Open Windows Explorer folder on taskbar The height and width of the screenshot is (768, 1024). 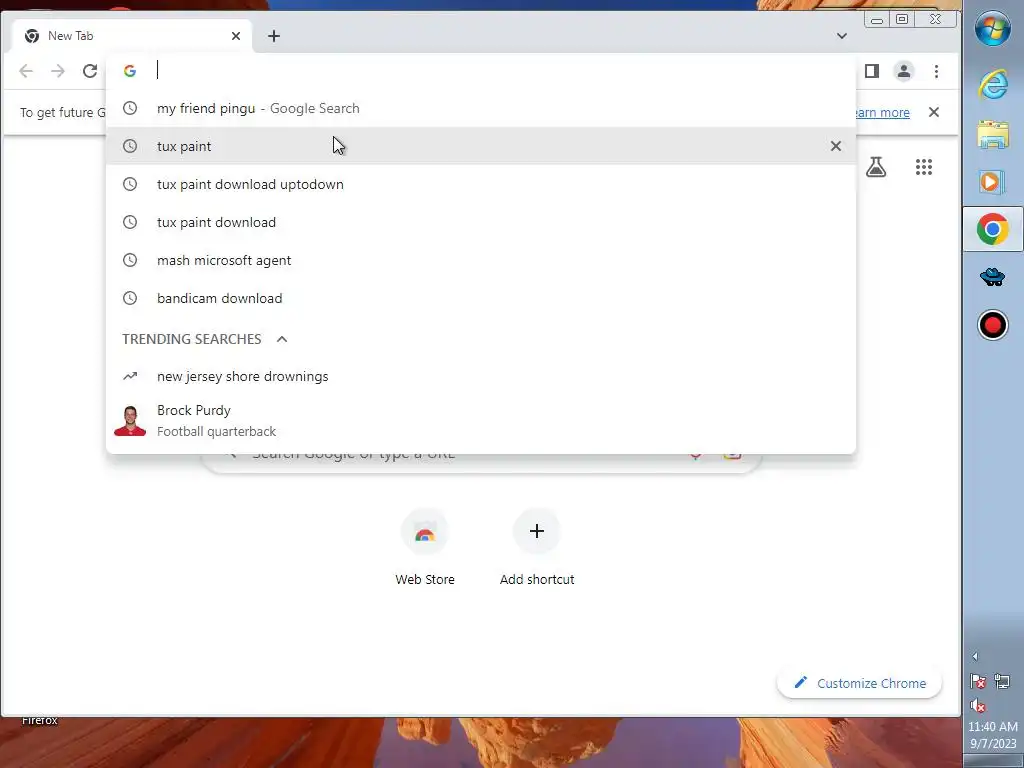[x=993, y=135]
